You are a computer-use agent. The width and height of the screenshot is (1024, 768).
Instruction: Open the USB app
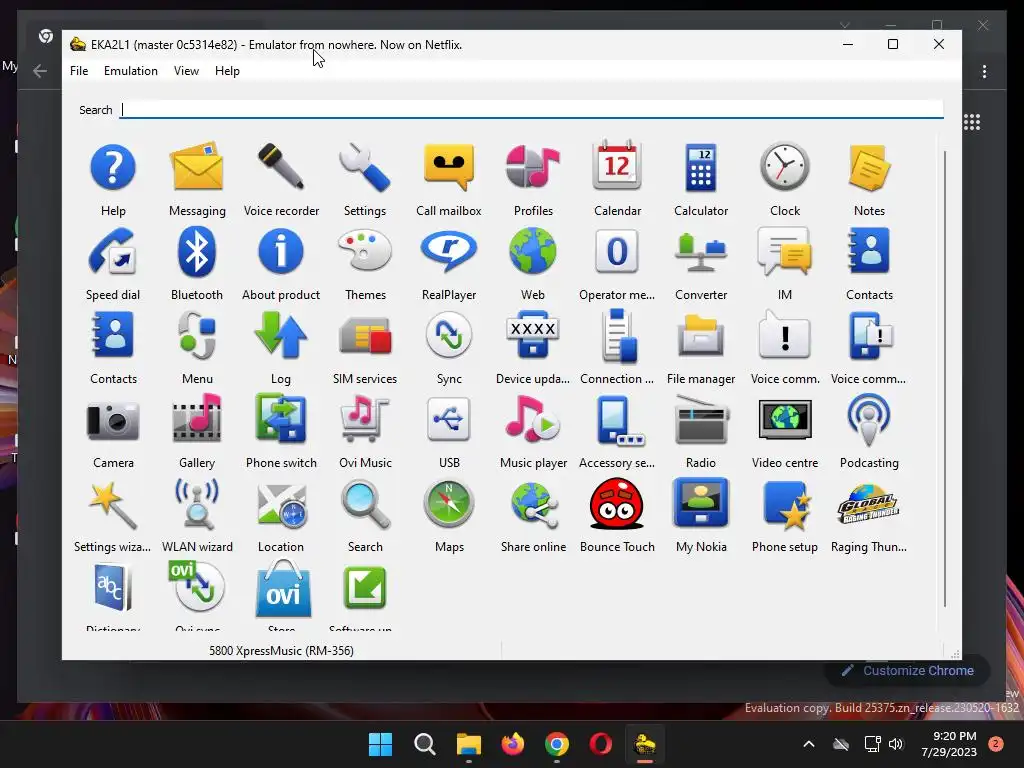tap(449, 419)
